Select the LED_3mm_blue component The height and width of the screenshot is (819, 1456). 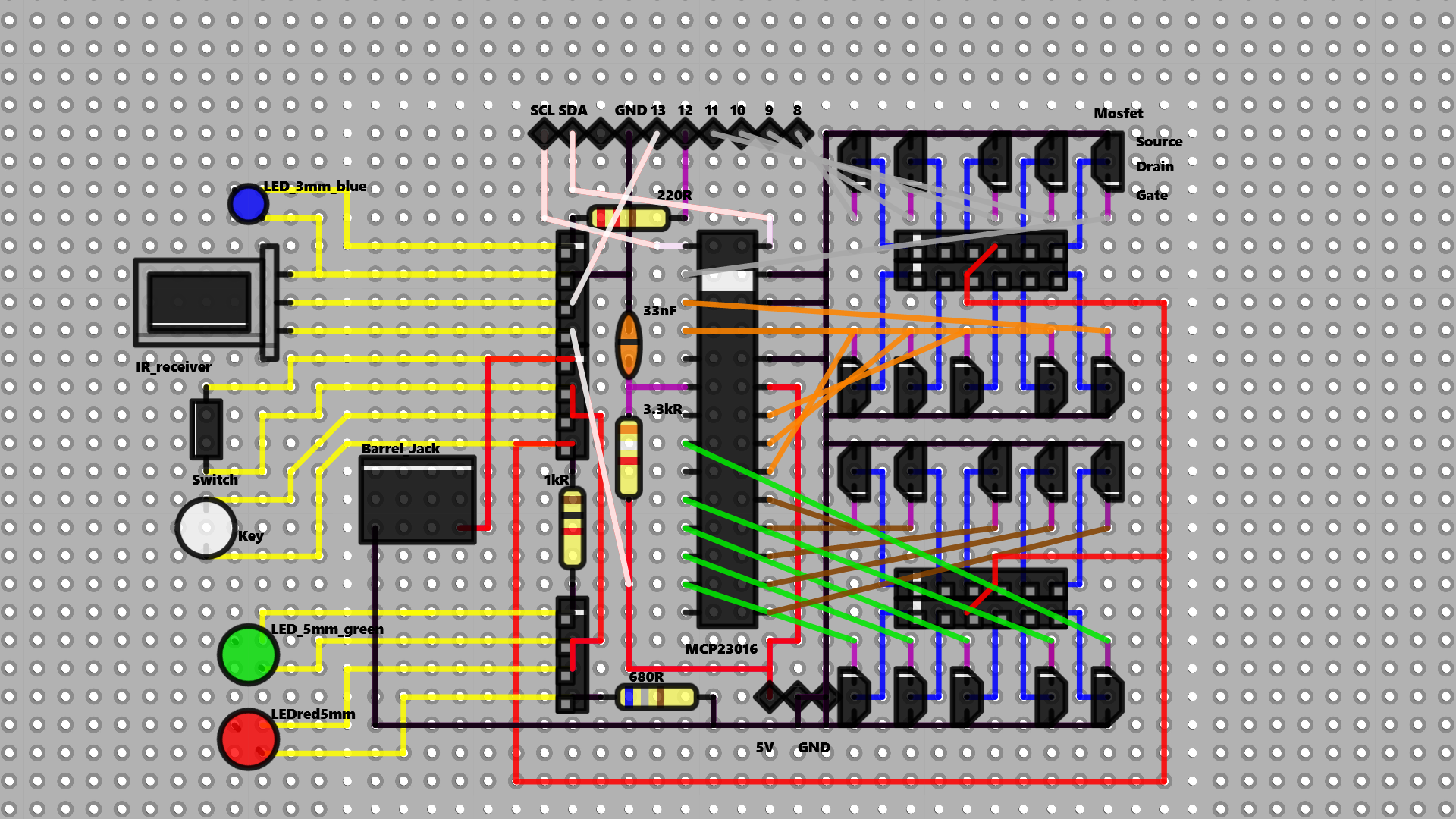(247, 204)
